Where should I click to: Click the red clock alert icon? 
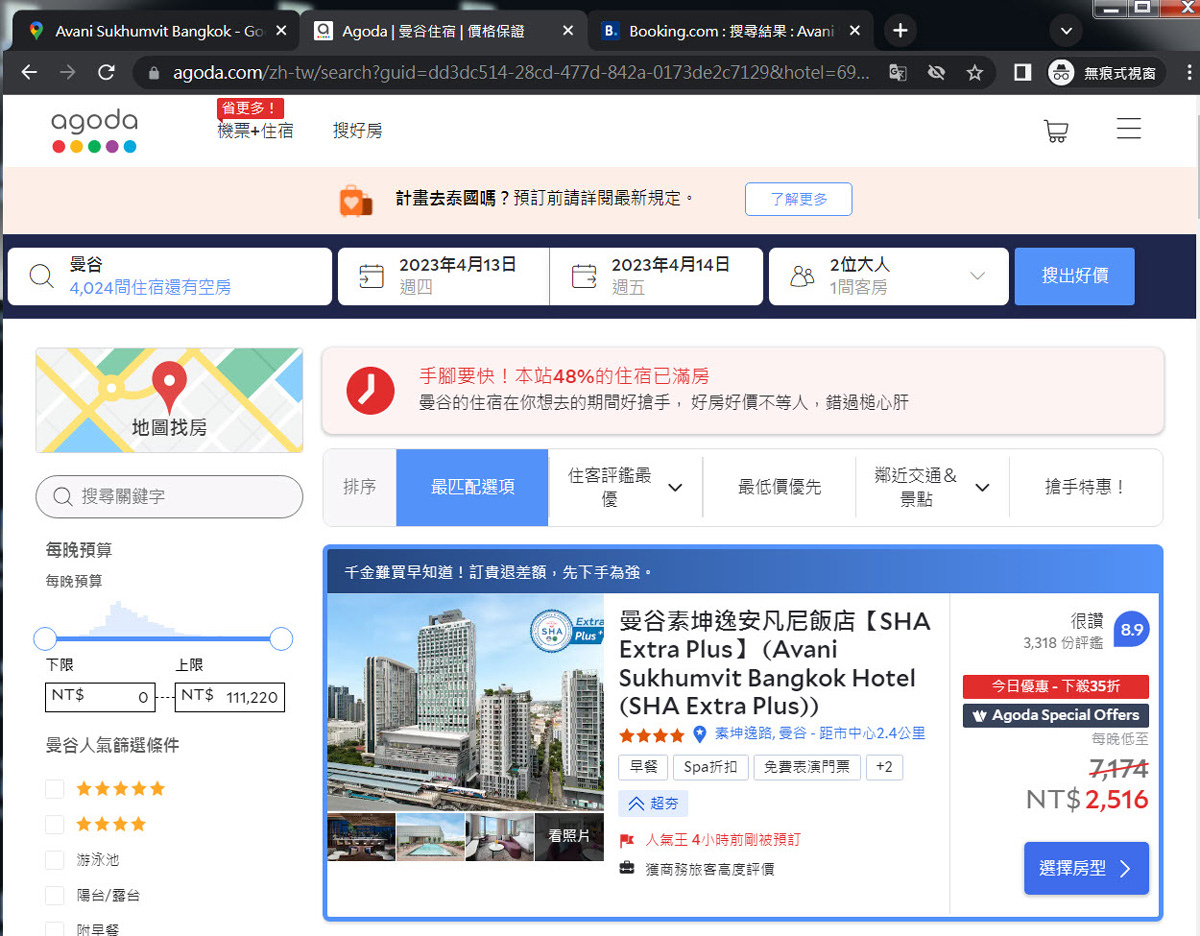370,390
